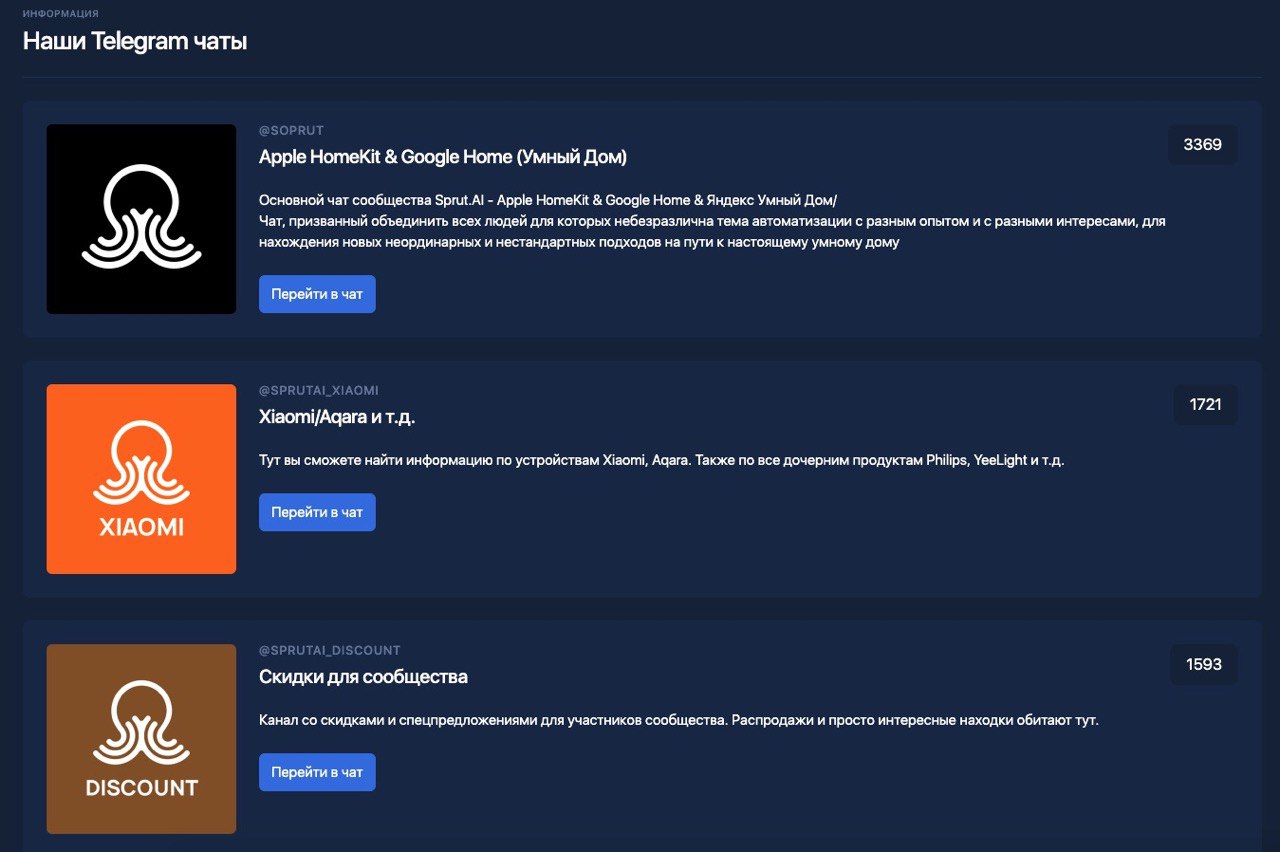Open the black Sprut.AI octopus logo thumbnail

141,219
